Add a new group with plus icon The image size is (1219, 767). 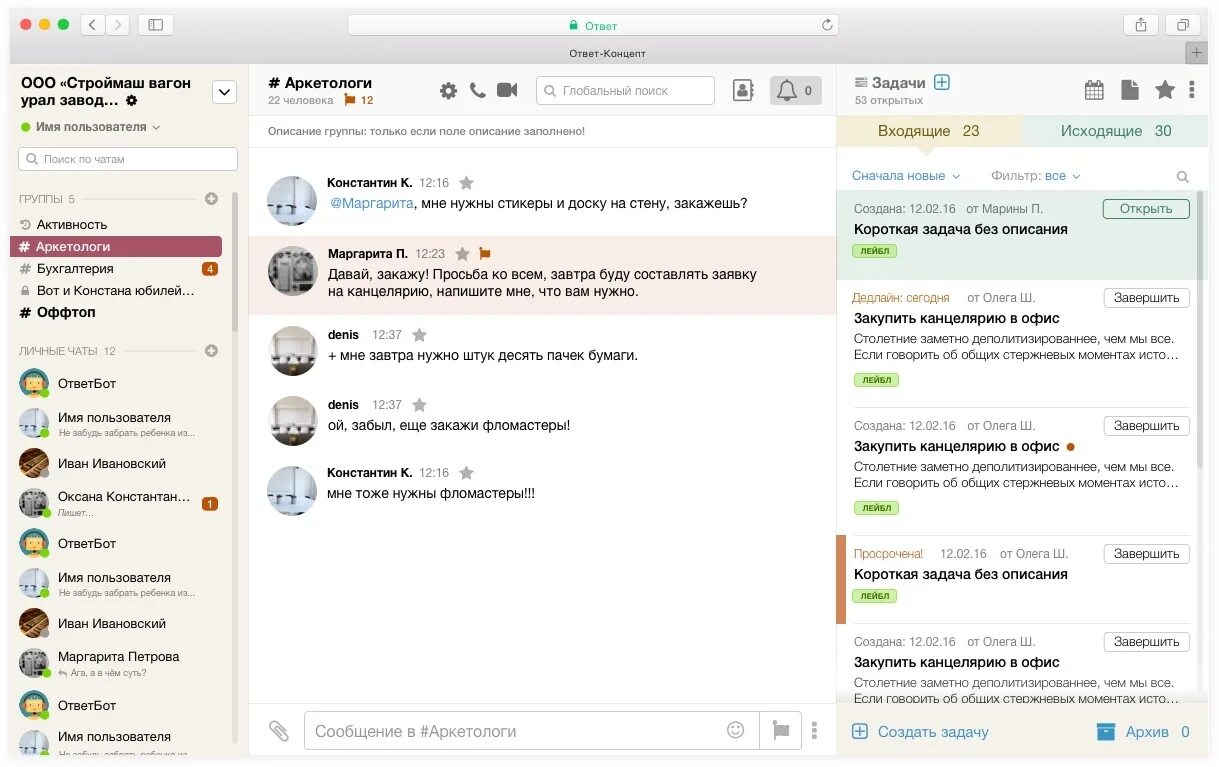[x=211, y=199]
